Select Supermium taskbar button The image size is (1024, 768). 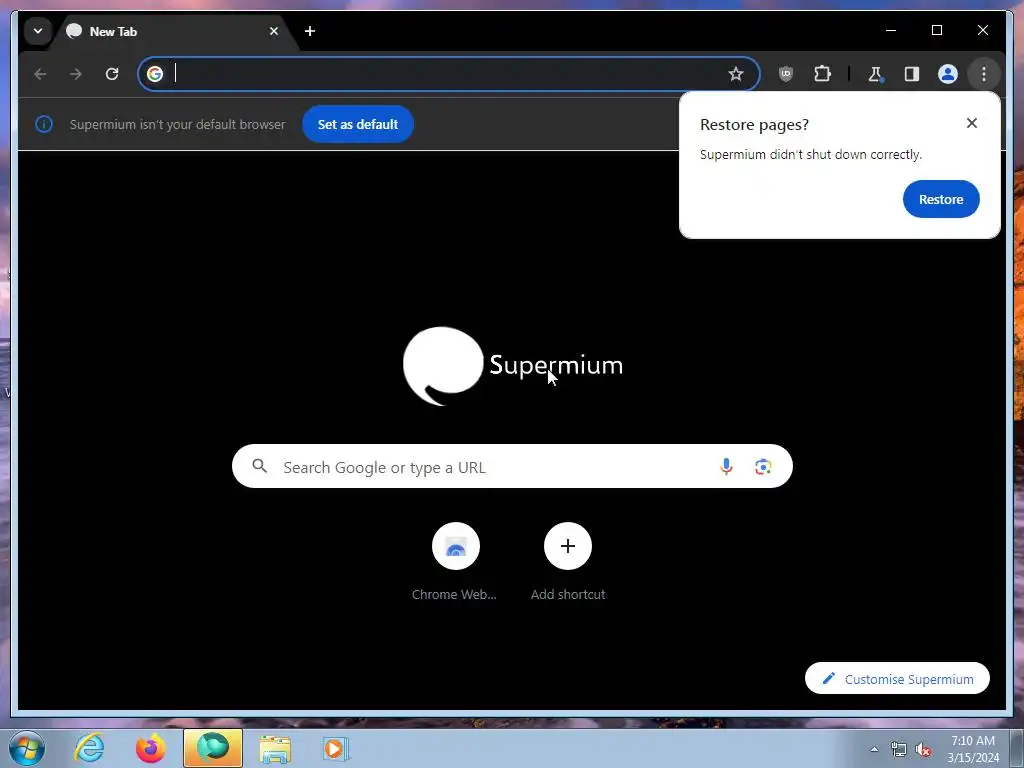[x=213, y=748]
